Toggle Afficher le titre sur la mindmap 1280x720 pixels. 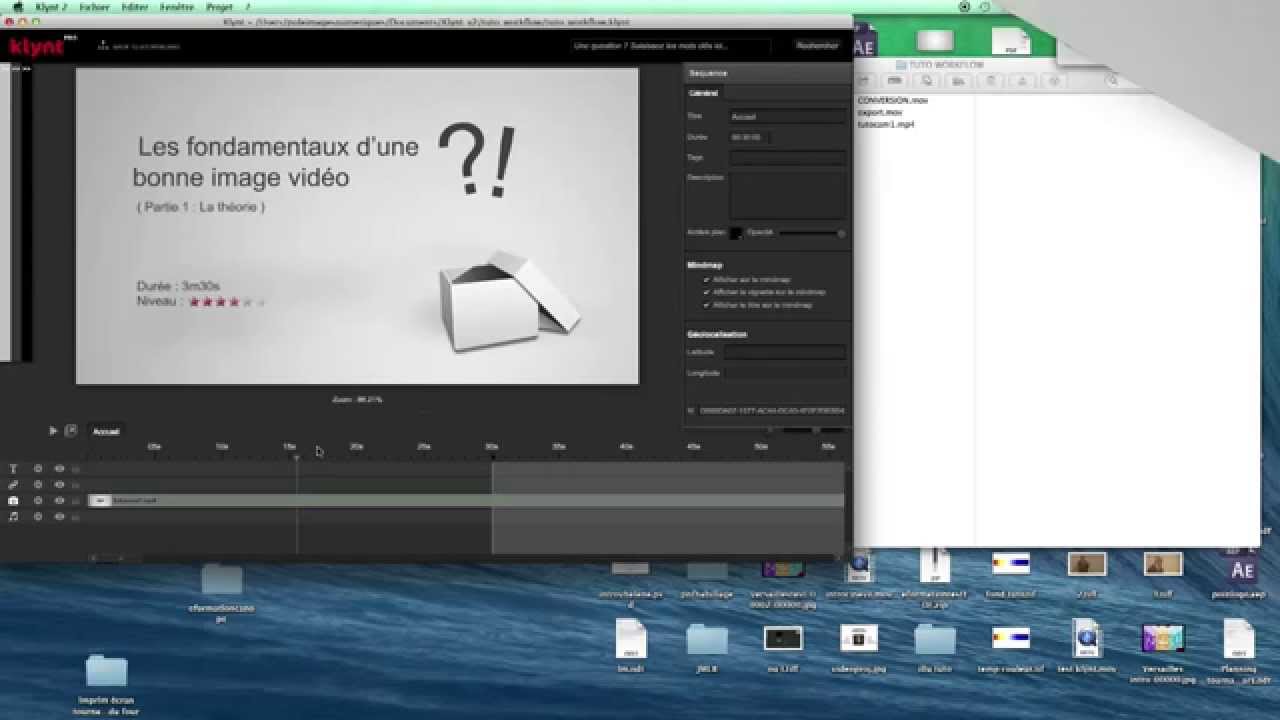(706, 305)
